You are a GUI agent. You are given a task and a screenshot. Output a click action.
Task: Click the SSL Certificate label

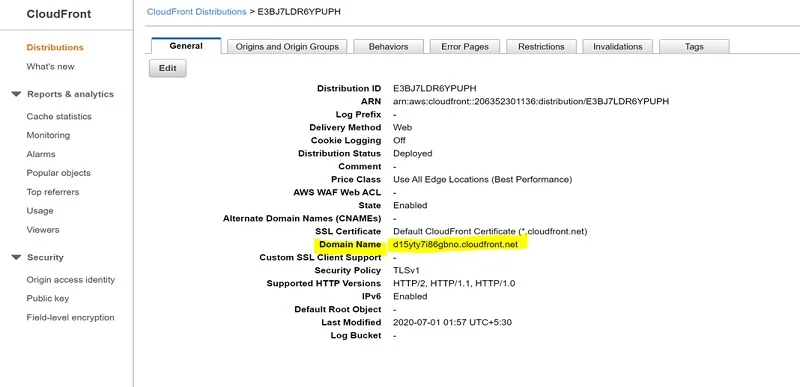pyautogui.click(x=348, y=231)
